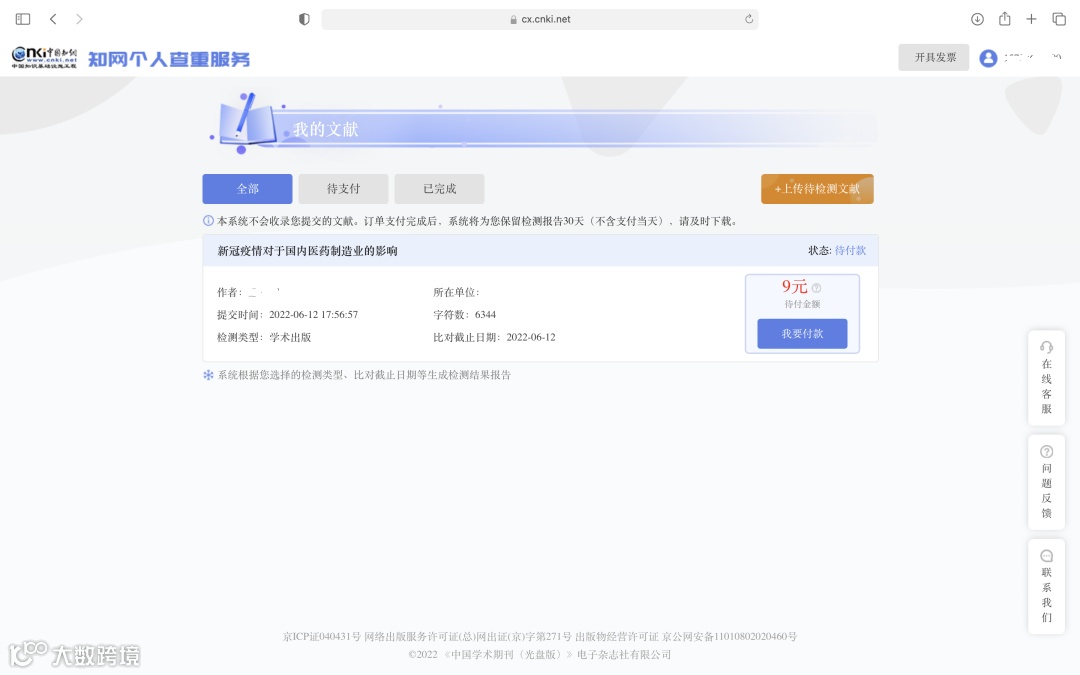Open the Safari downloads icon
This screenshot has width=1080, height=675.
point(977,19)
